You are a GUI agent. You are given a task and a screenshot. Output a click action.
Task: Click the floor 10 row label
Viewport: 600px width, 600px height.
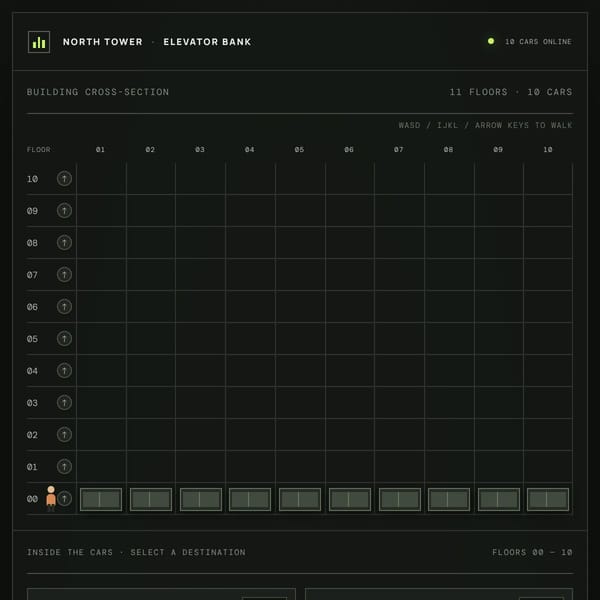33,179
